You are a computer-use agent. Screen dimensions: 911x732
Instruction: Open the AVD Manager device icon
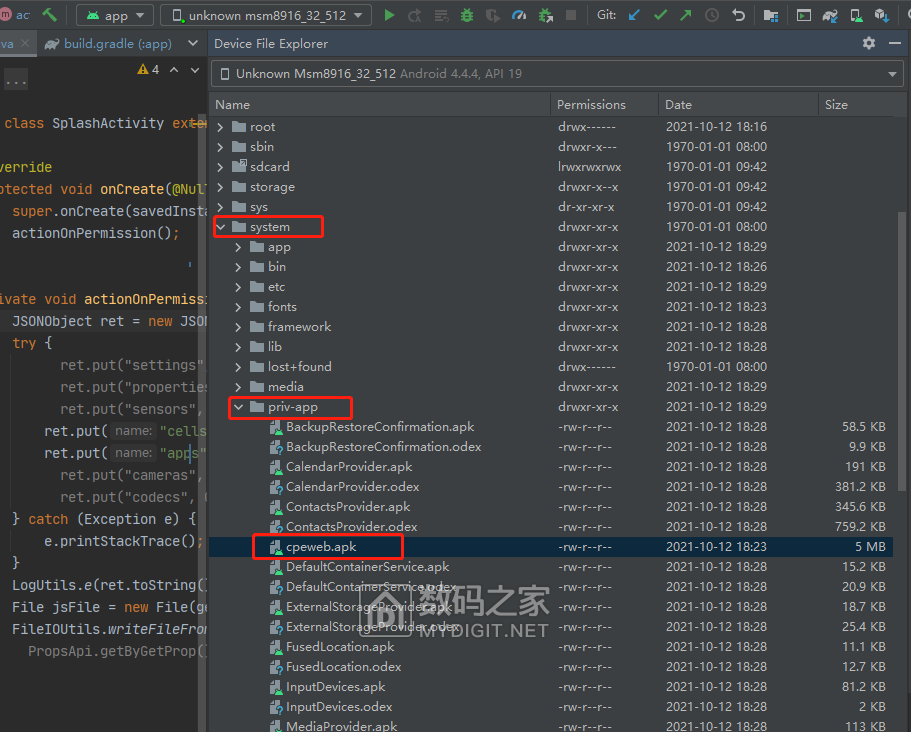tap(856, 15)
